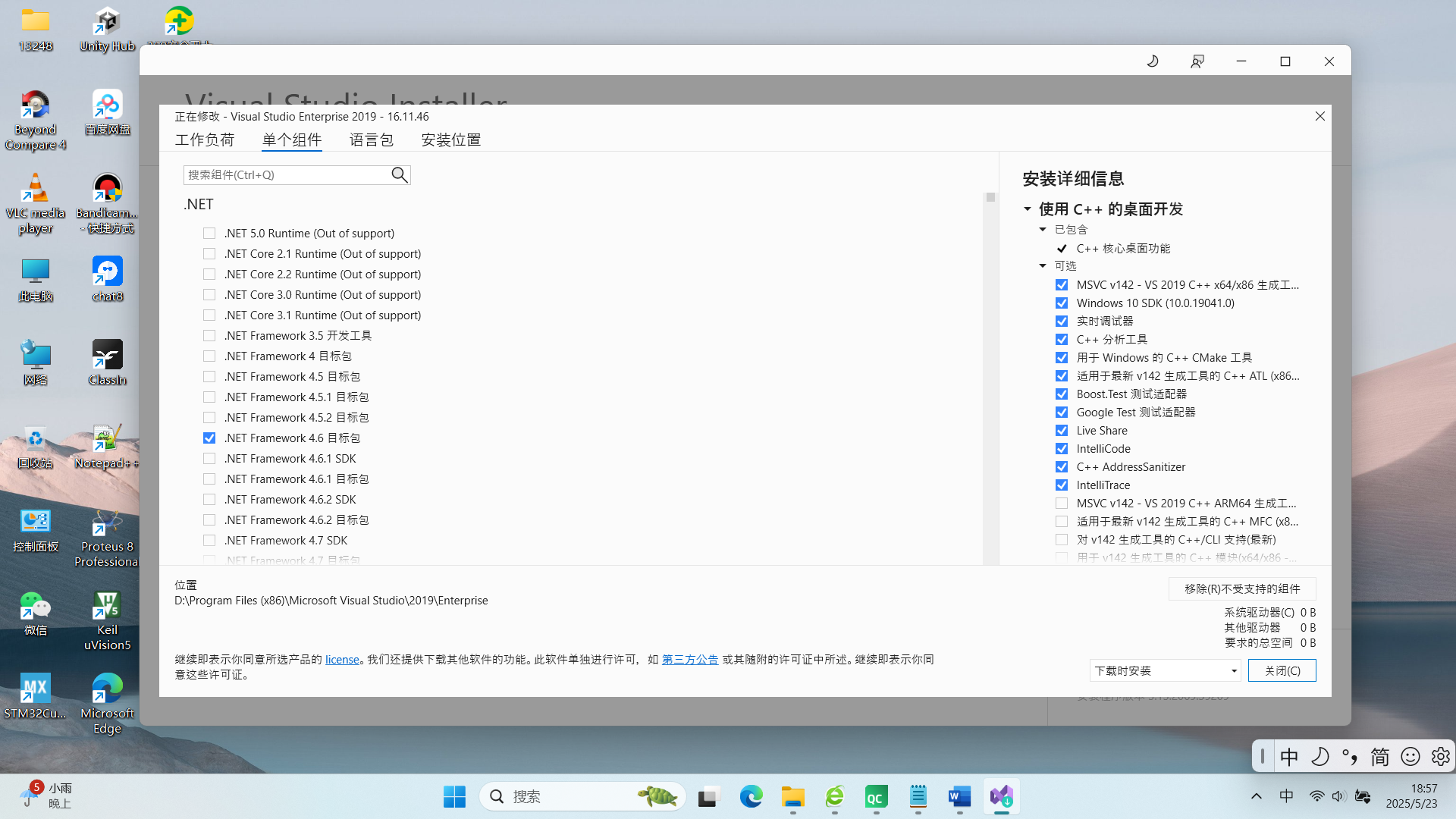Launch Microsoft Edge from taskbar
The image size is (1456, 819).
tap(751, 796)
